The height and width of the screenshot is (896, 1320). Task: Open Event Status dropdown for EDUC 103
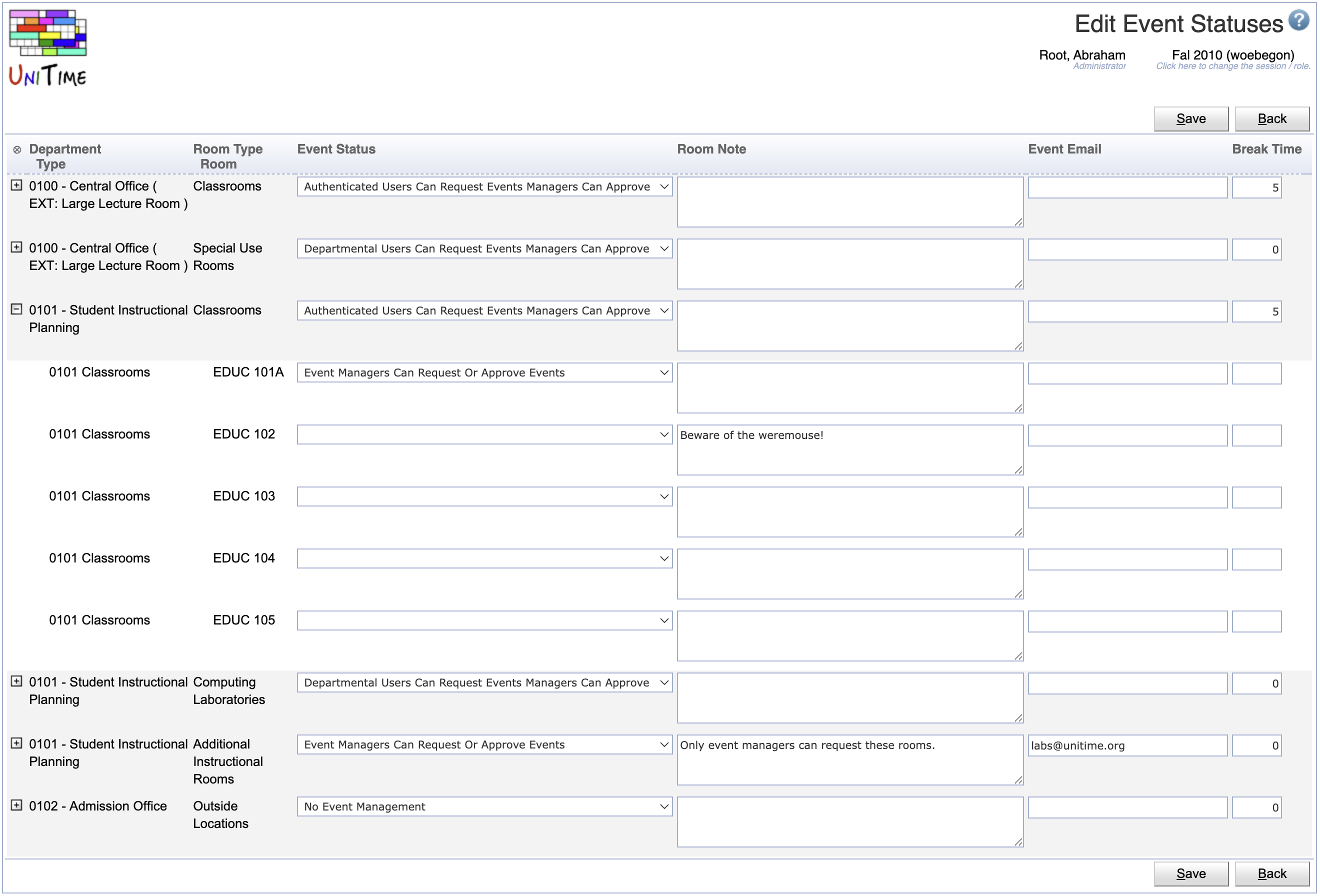[x=484, y=496]
